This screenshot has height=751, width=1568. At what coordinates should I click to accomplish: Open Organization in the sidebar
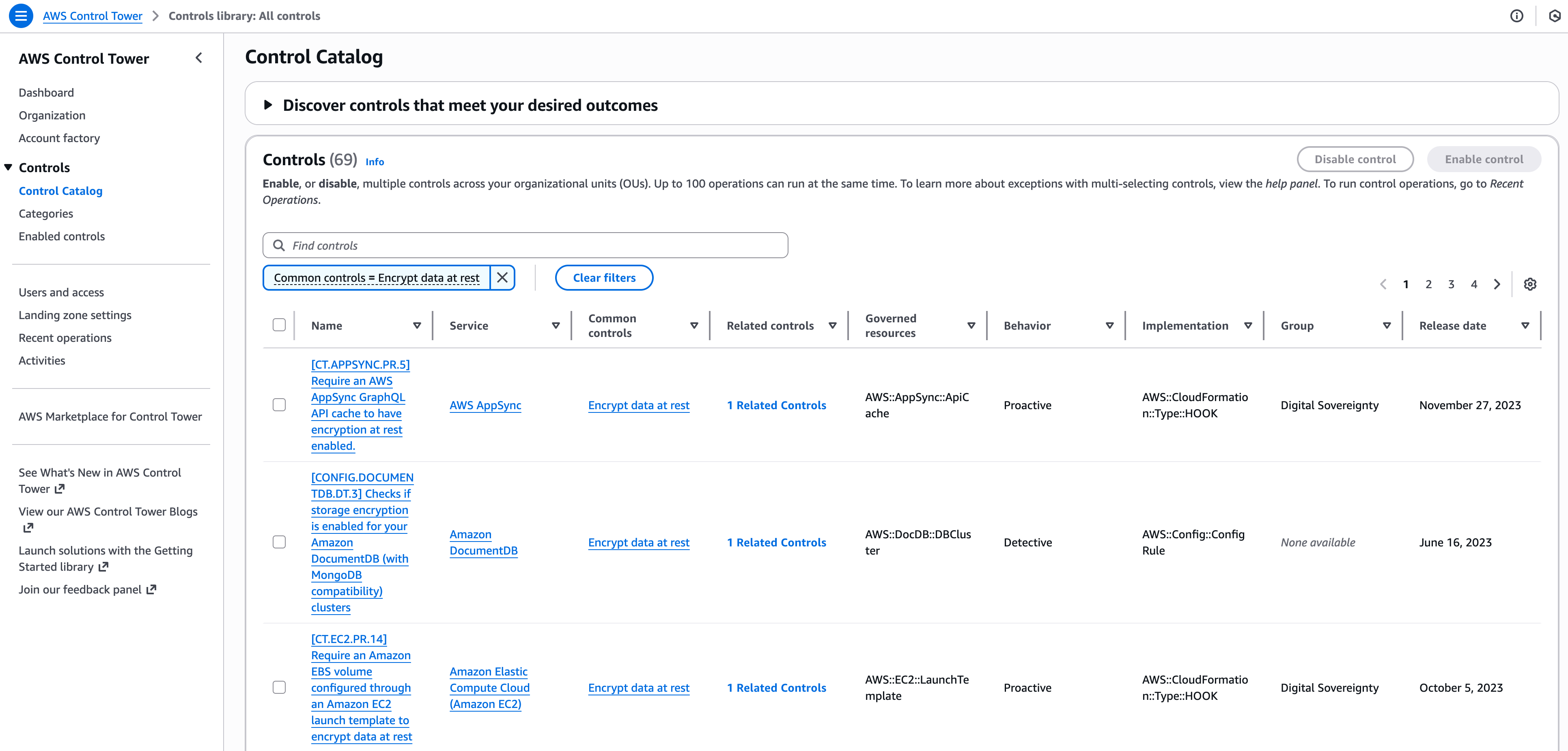point(52,116)
